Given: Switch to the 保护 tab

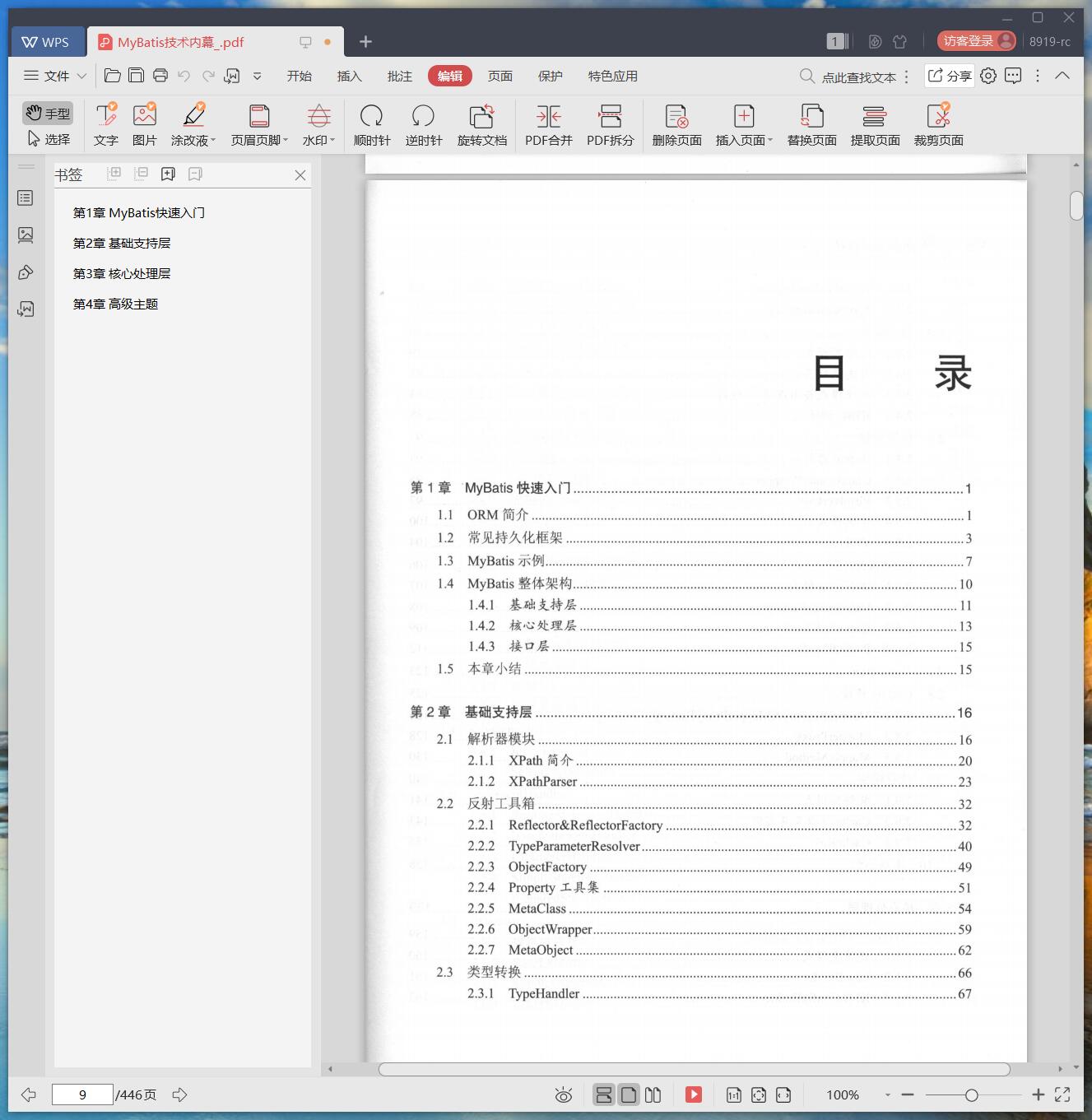Looking at the screenshot, I should click(550, 76).
